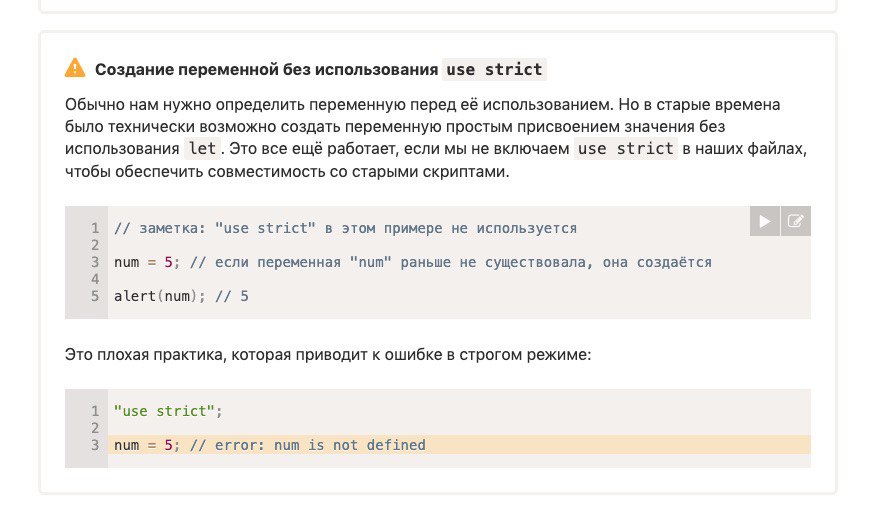Image resolution: width=894 pixels, height=516 pixels.
Task: Click the inline "use strict" code in paragraph
Action: tap(625, 149)
